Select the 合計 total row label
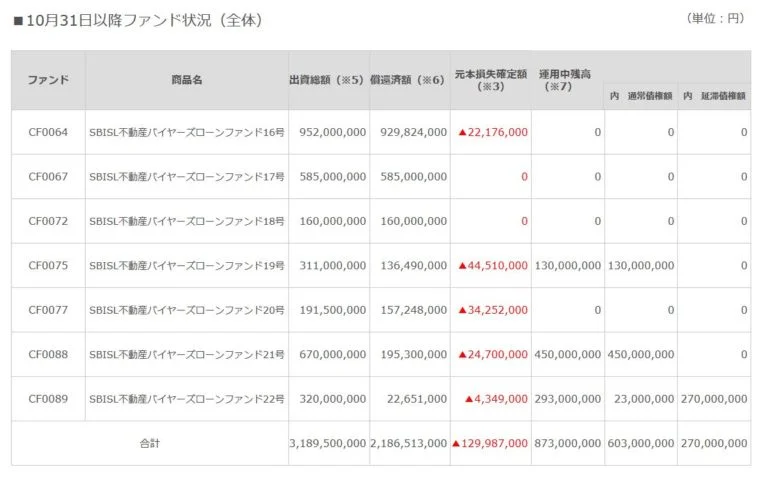The width and height of the screenshot is (768, 478). click(x=149, y=443)
